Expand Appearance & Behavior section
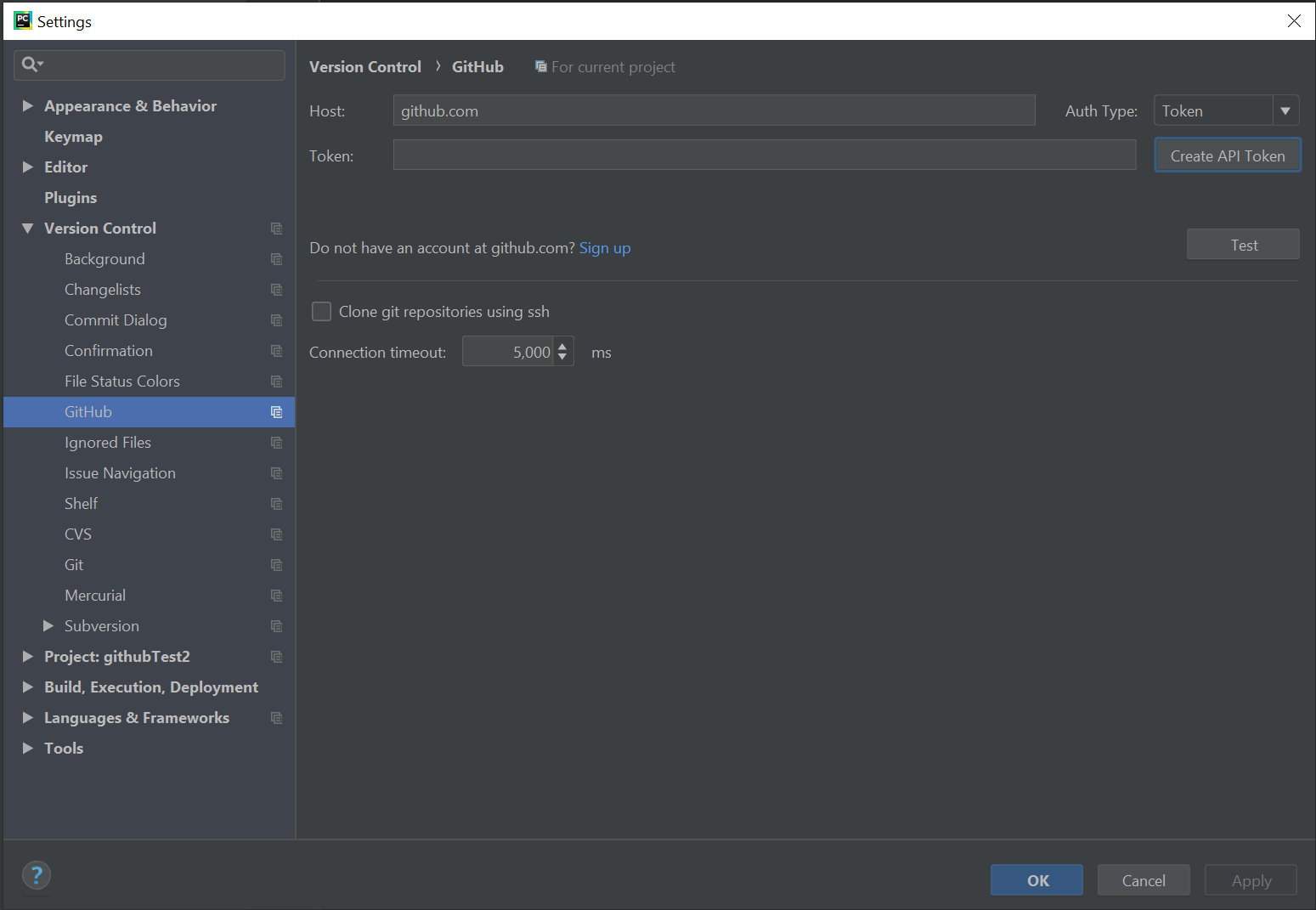Screen dimensions: 1316x910 (x=27, y=106)
